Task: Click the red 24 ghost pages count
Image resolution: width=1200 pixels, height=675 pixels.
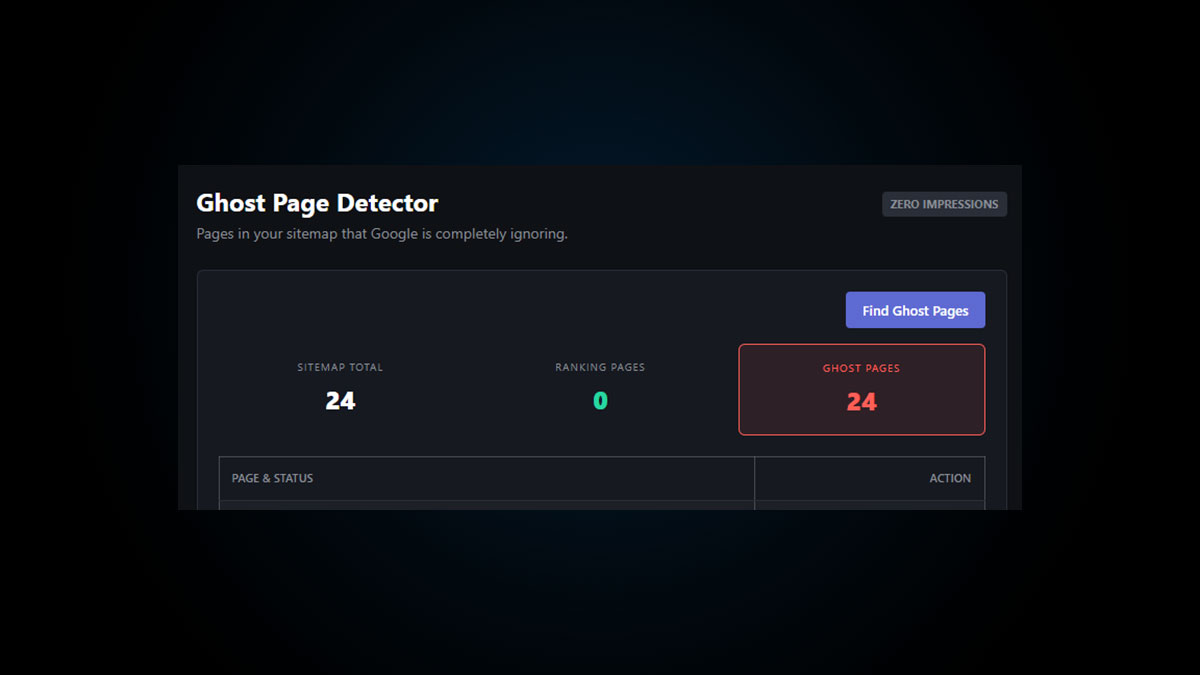Action: 861,402
